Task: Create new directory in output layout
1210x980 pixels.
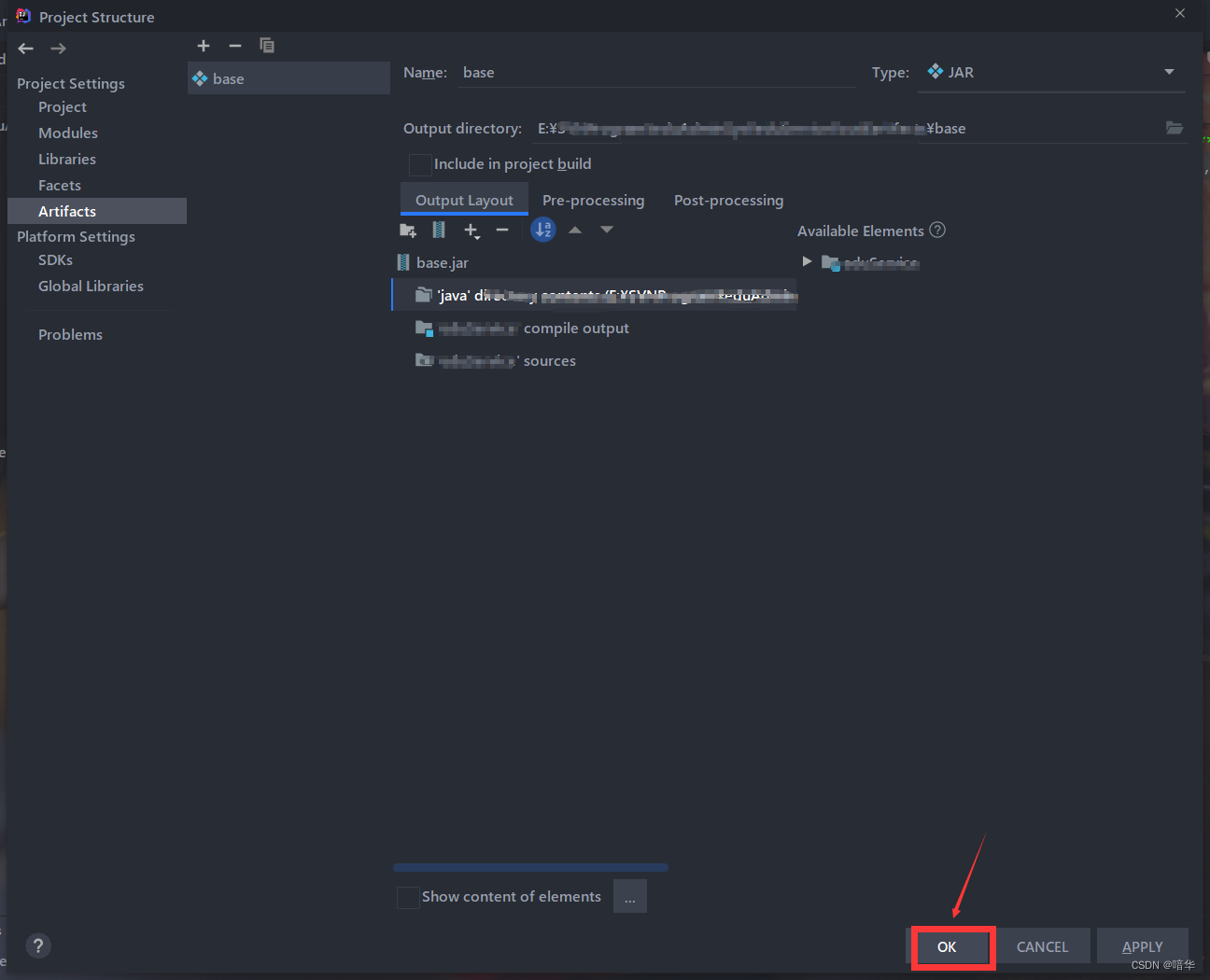Action: tap(408, 231)
